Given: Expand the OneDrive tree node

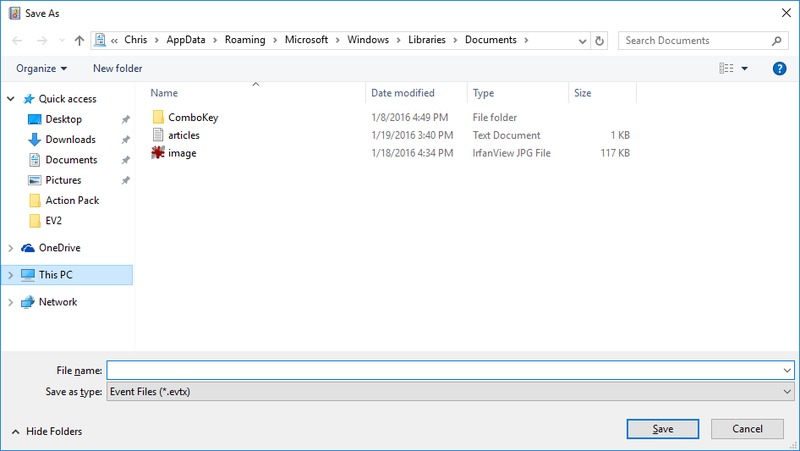Looking at the screenshot, I should pos(11,248).
